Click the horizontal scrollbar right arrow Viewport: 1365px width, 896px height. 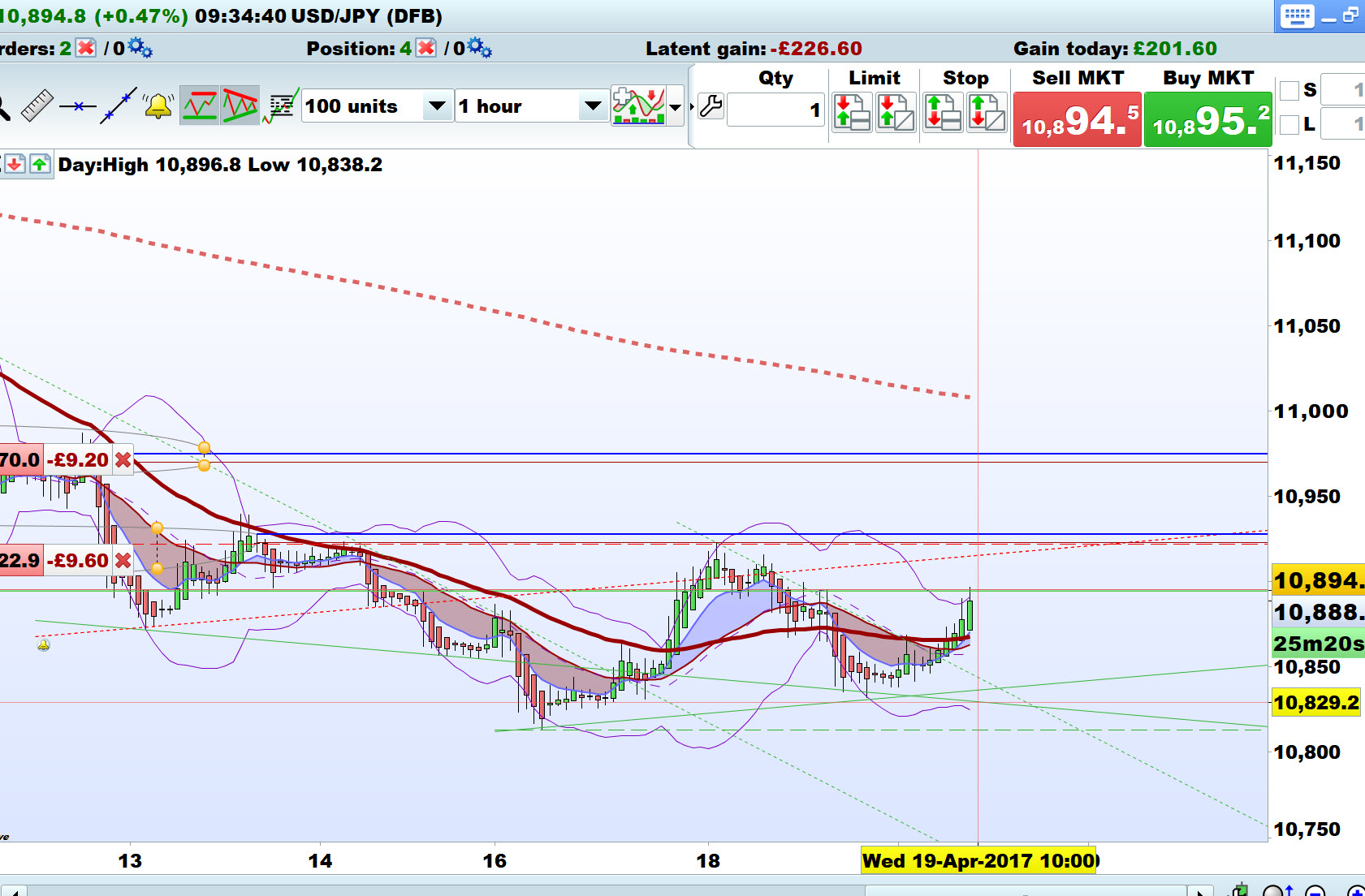(x=1199, y=891)
